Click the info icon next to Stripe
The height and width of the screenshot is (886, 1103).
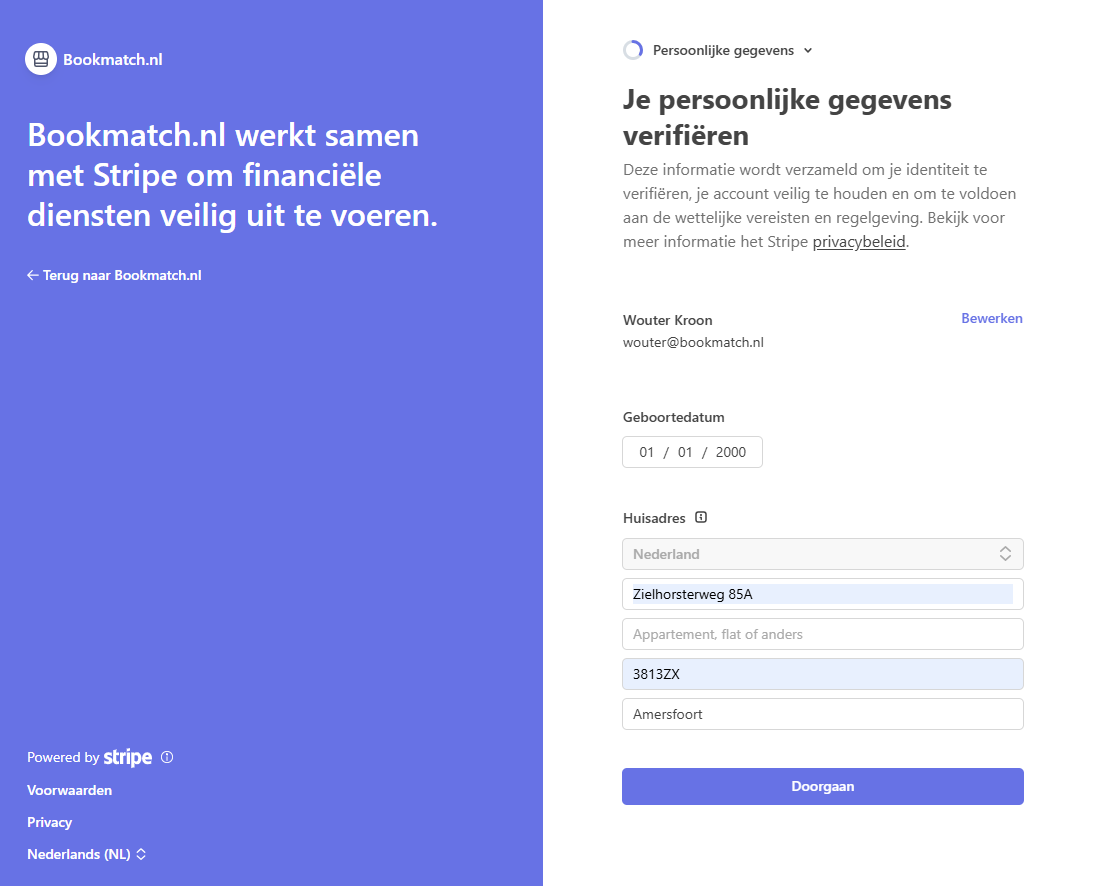pos(167,757)
